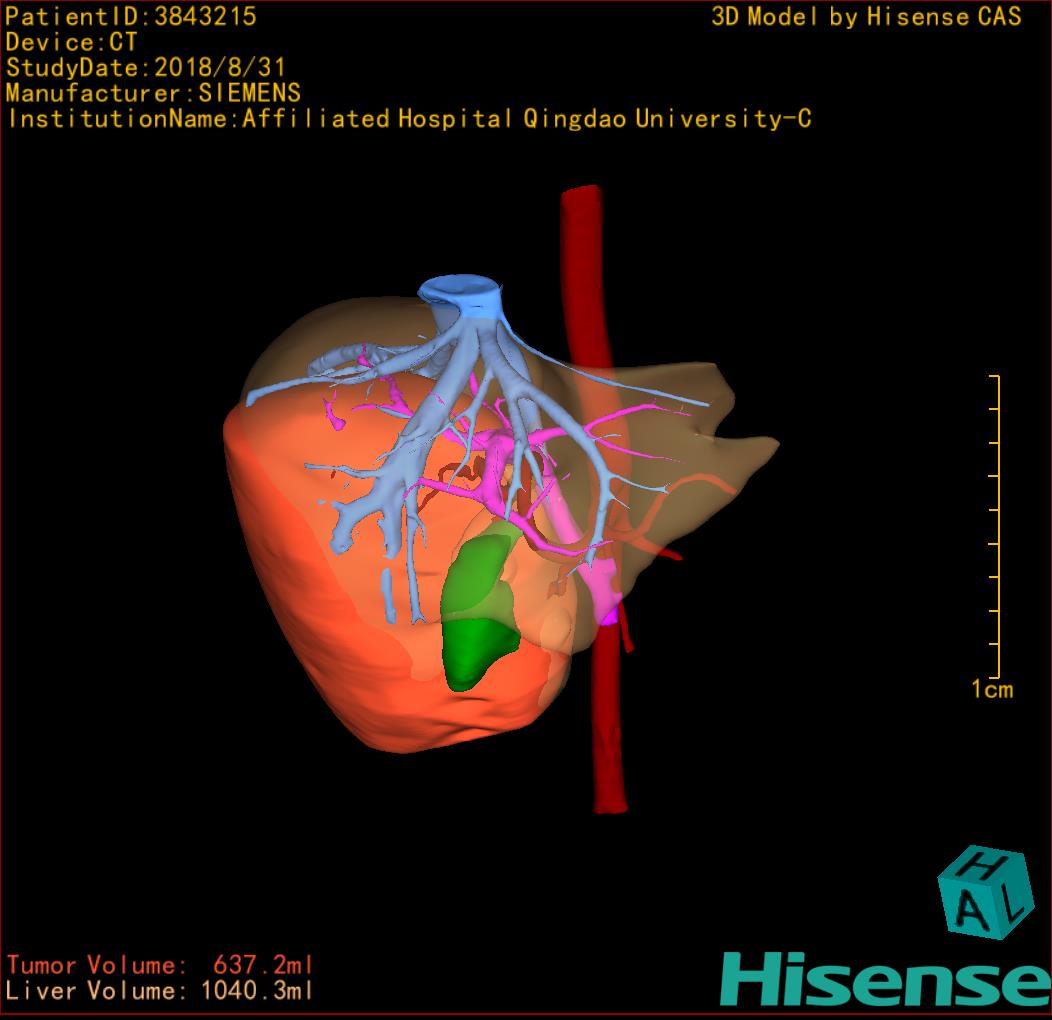This screenshot has width=1052, height=1020.
Task: Click the PatientID:3843215 text
Action: [131, 17]
